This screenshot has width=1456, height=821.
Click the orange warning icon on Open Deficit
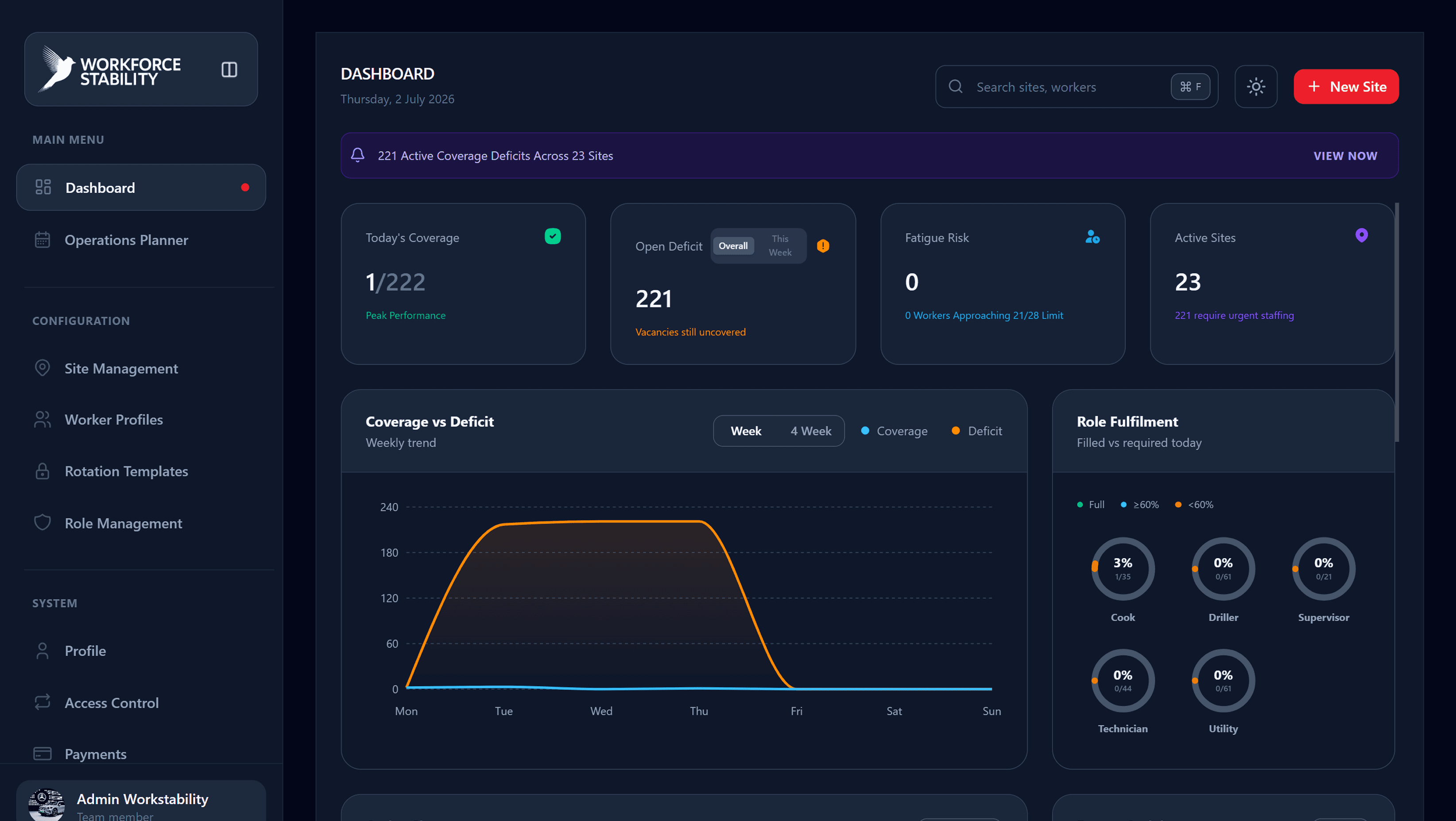[x=823, y=246]
